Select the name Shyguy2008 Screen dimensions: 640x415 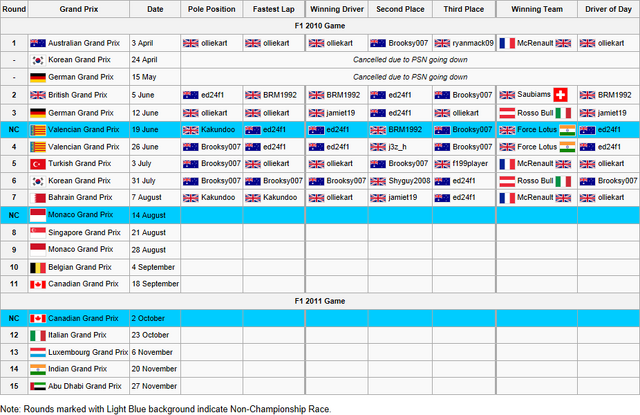(x=409, y=181)
